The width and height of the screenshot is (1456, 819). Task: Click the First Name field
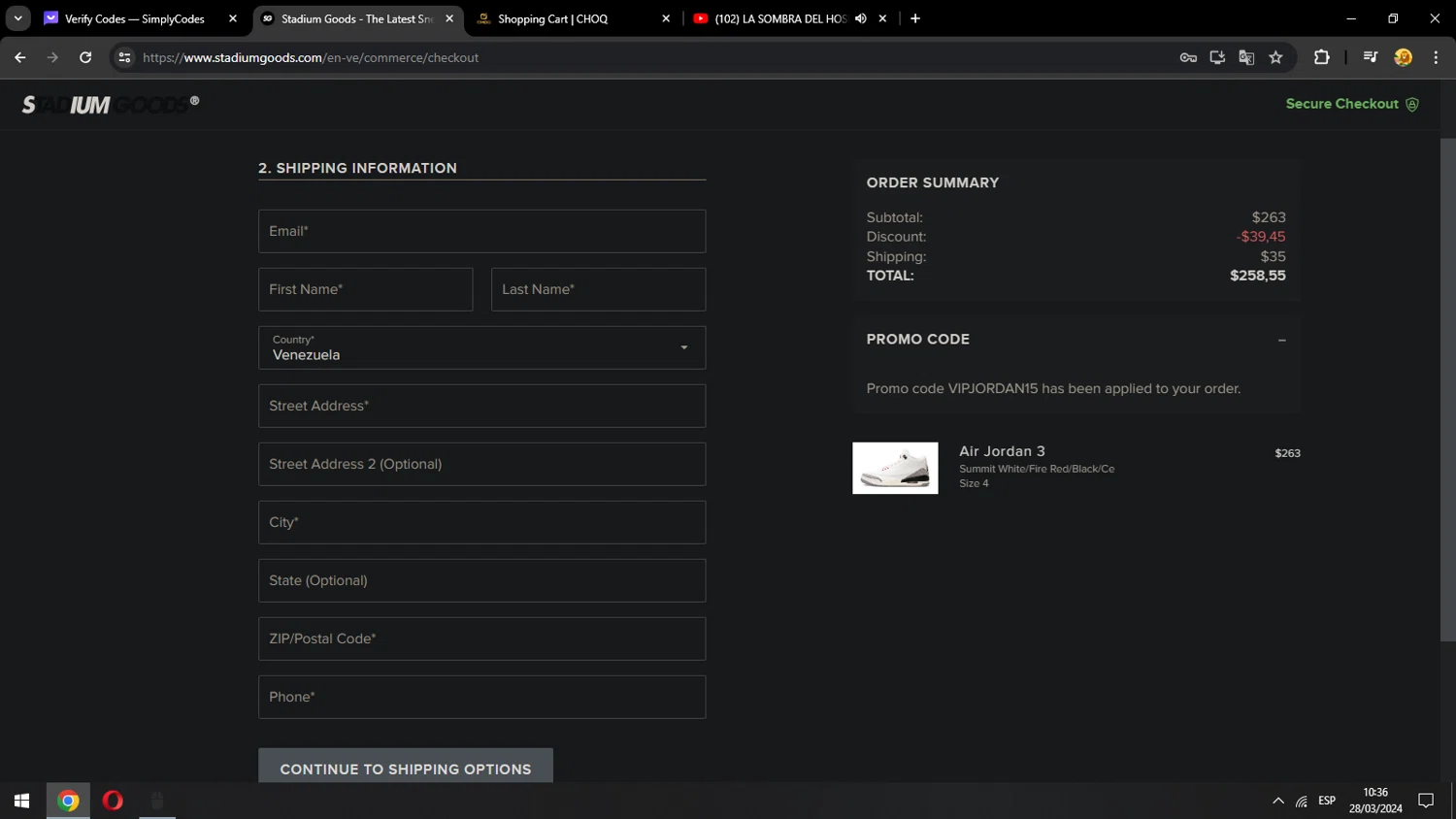point(365,289)
